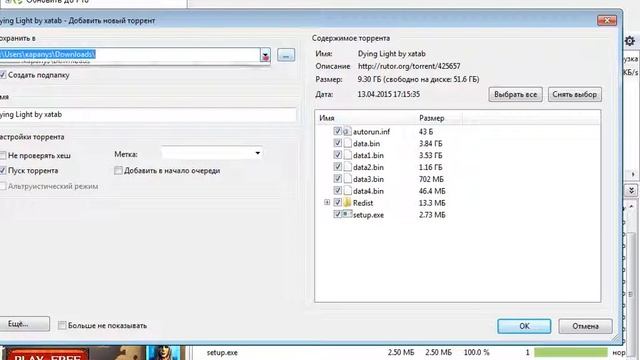Toggle the 'Создать подпапку' checkbox
The image size is (640, 360).
click(3, 75)
